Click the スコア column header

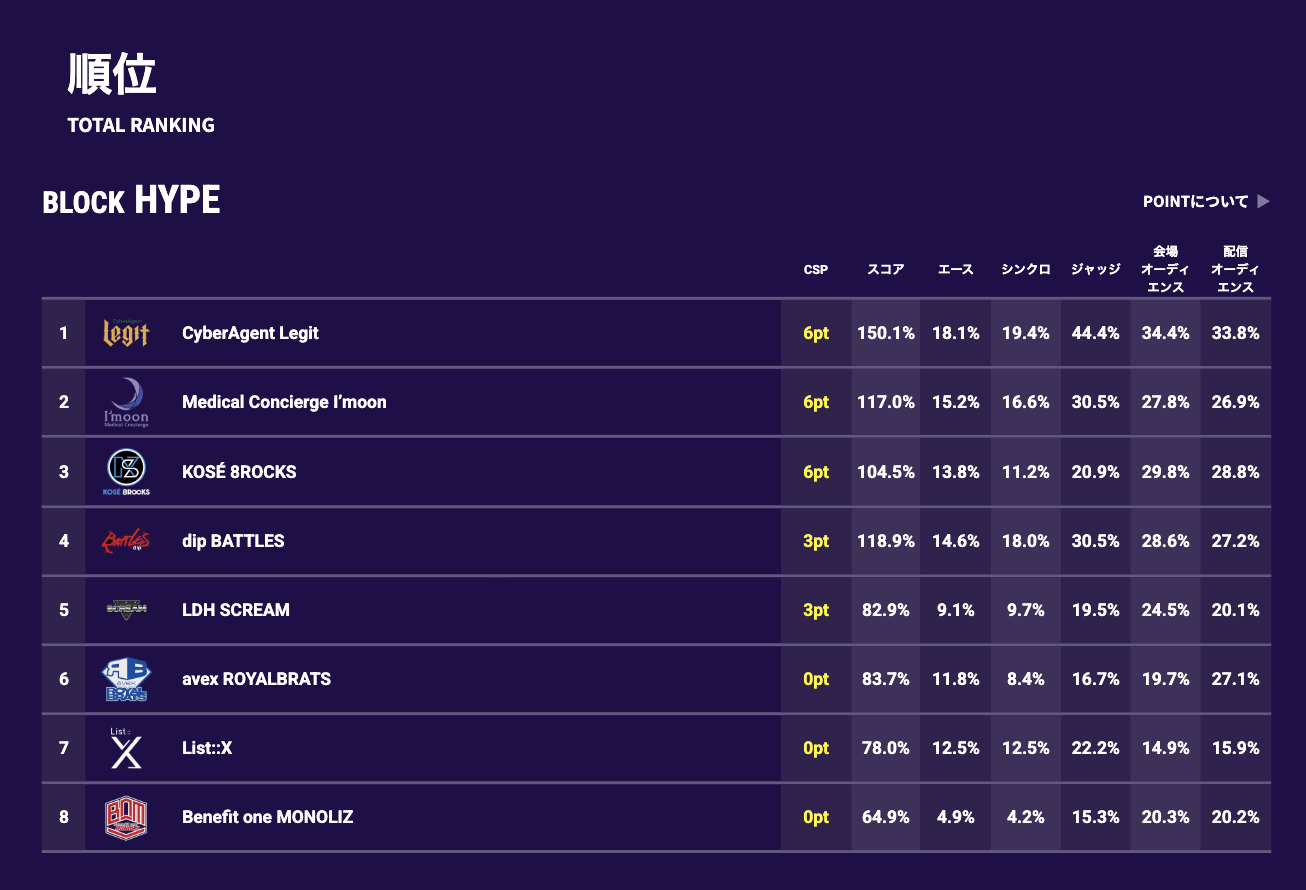886,270
